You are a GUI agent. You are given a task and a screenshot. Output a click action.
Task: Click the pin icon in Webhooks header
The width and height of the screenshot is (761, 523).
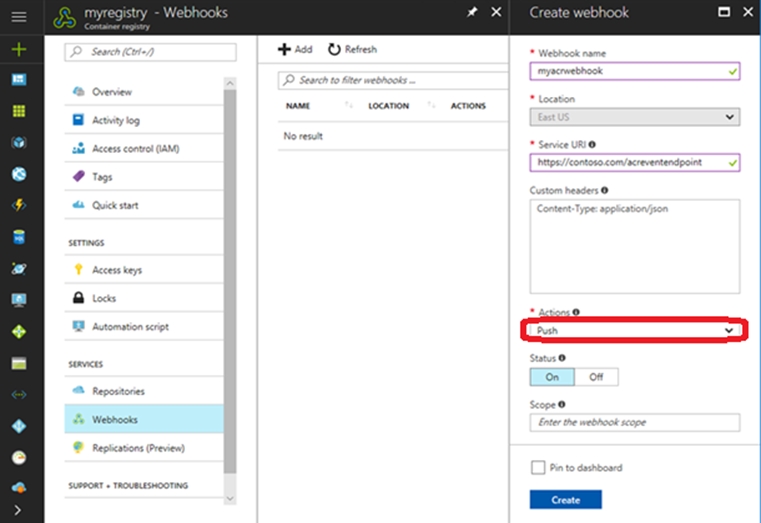473,13
